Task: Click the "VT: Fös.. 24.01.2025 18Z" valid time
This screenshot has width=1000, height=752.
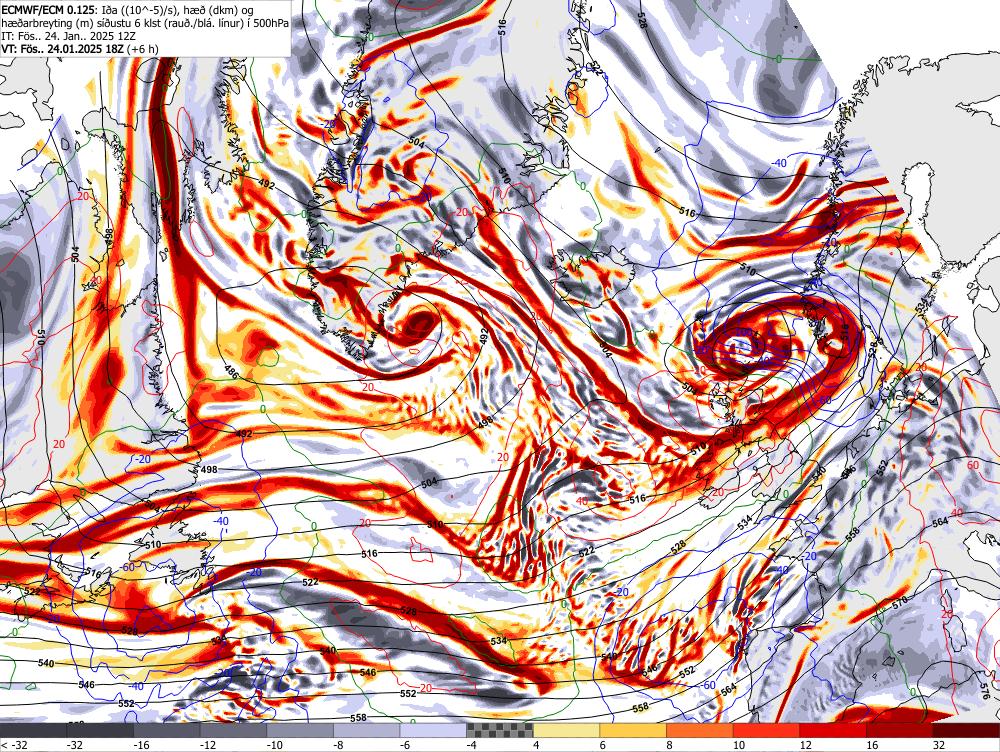Action: point(62,49)
